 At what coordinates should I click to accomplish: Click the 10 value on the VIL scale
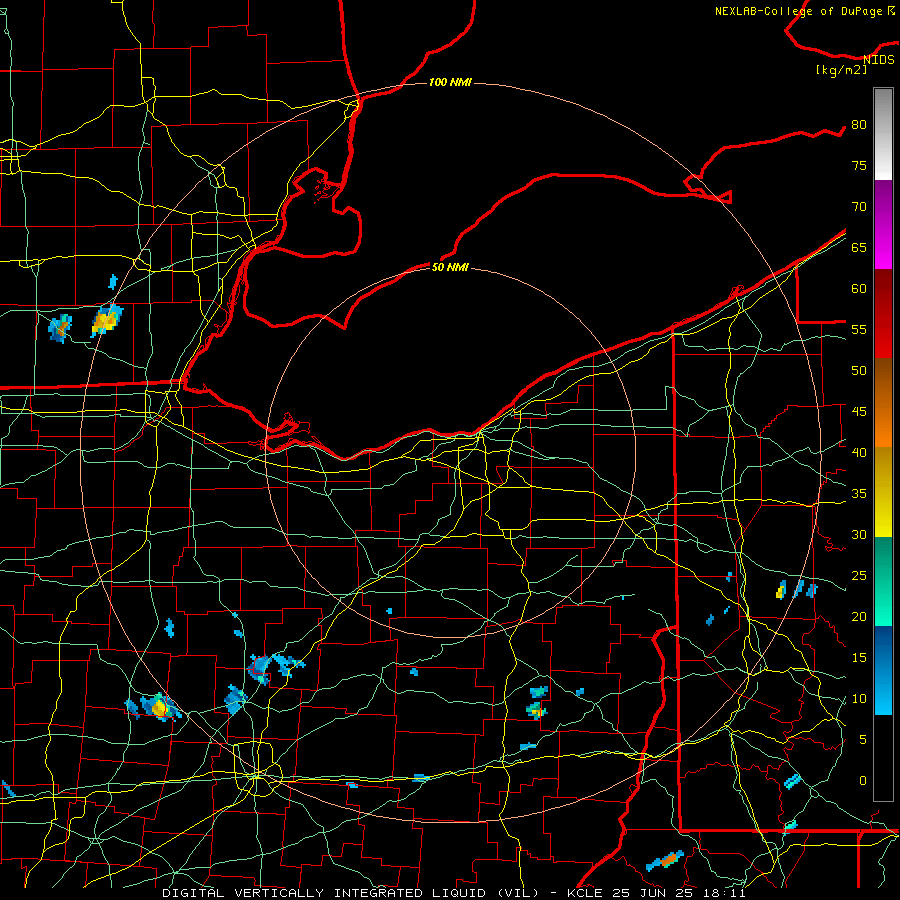[x=859, y=699]
